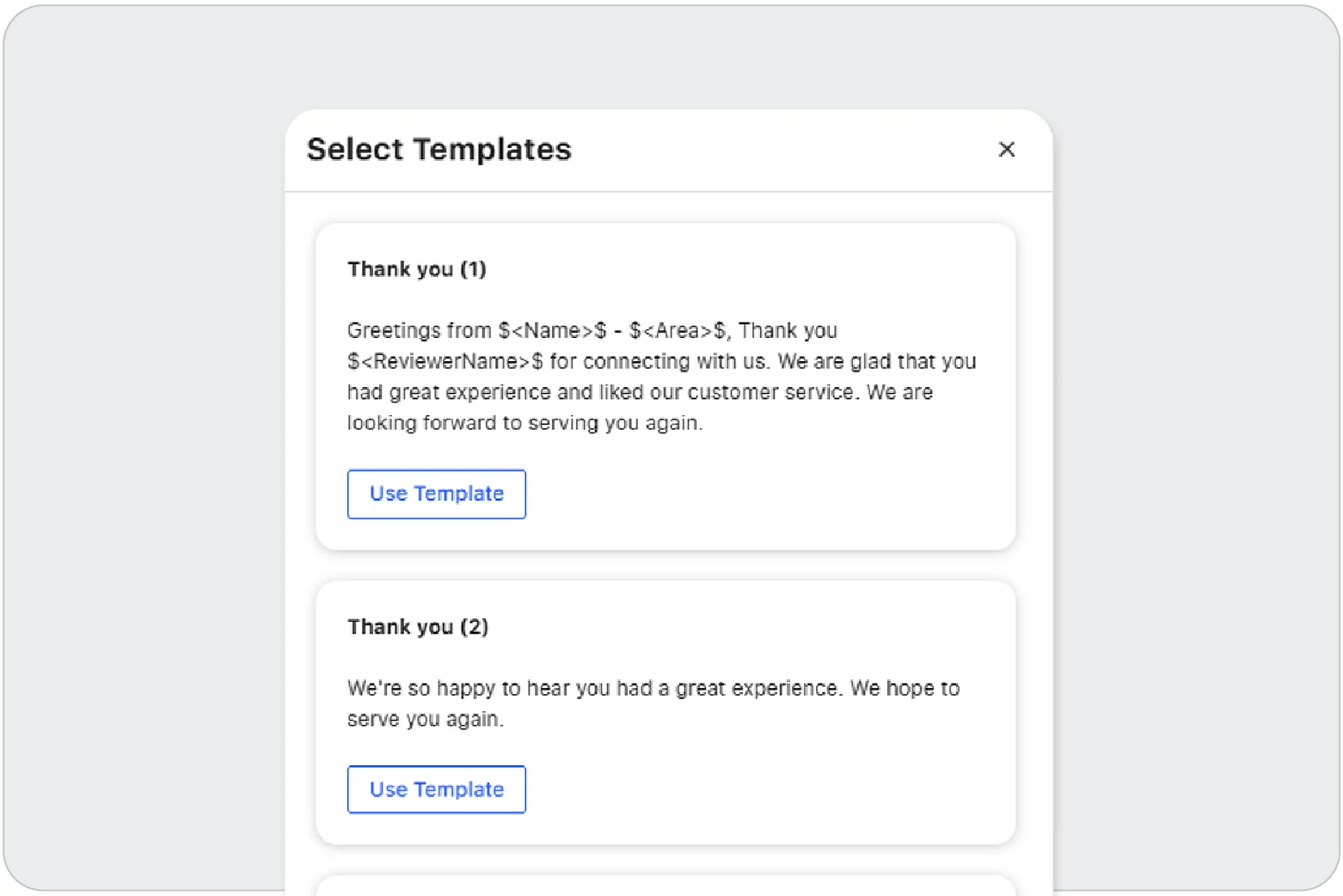The width and height of the screenshot is (1343, 896).
Task: Use the Thank you (2) template
Action: coord(436,789)
